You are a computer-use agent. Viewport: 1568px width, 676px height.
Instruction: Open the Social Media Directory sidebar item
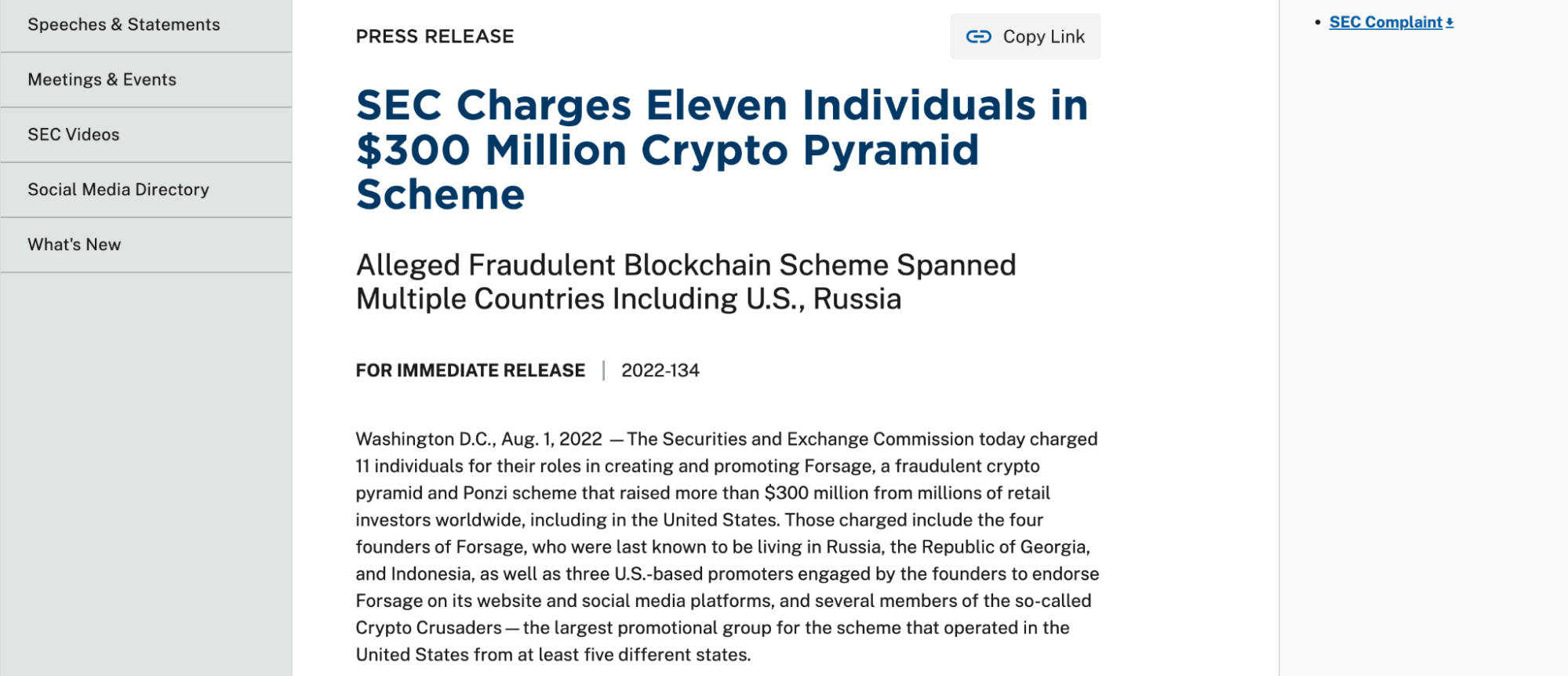pos(118,190)
